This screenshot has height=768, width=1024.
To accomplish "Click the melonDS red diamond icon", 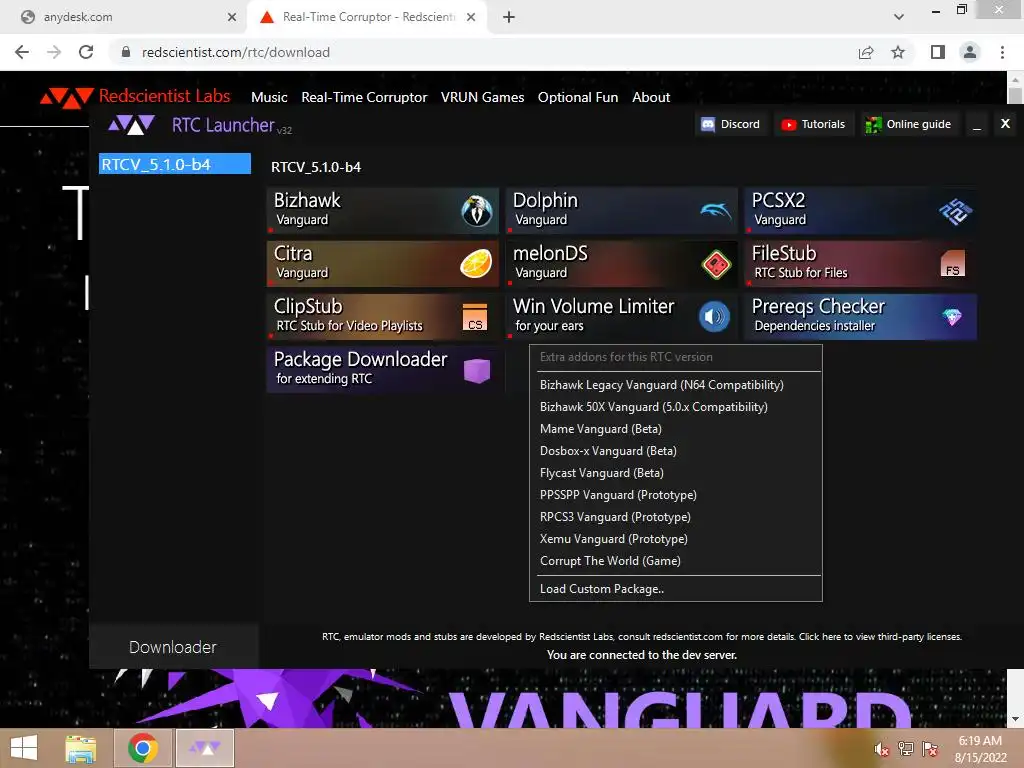I will point(716,264).
